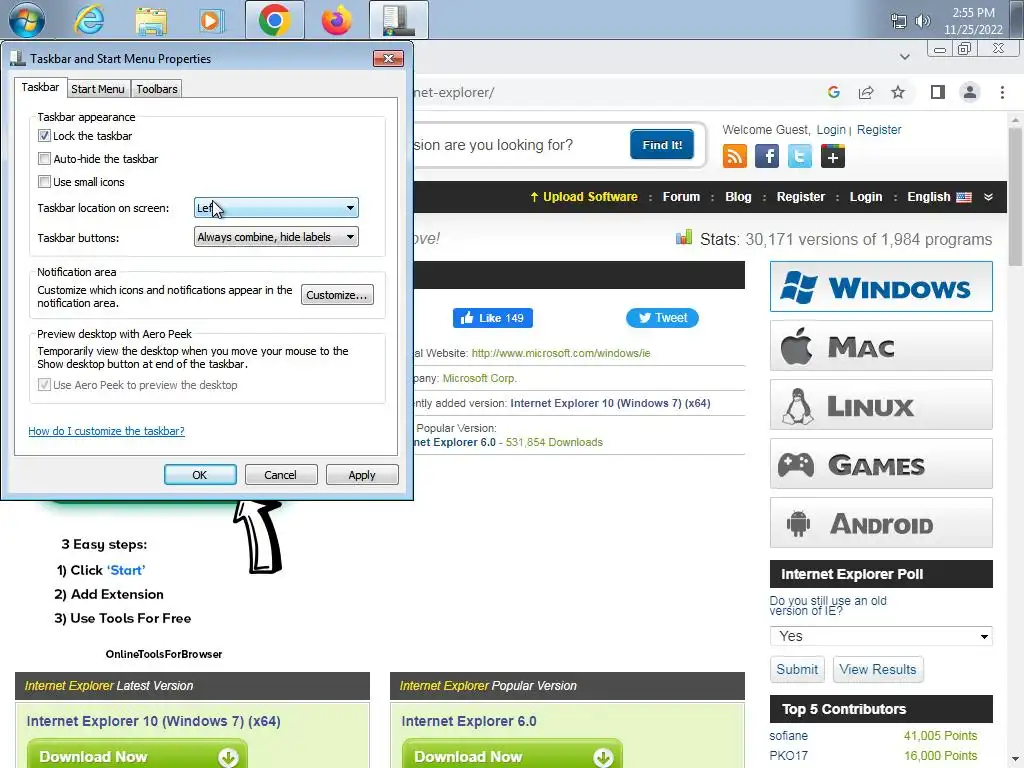Show the clock and date flyout

(973, 21)
